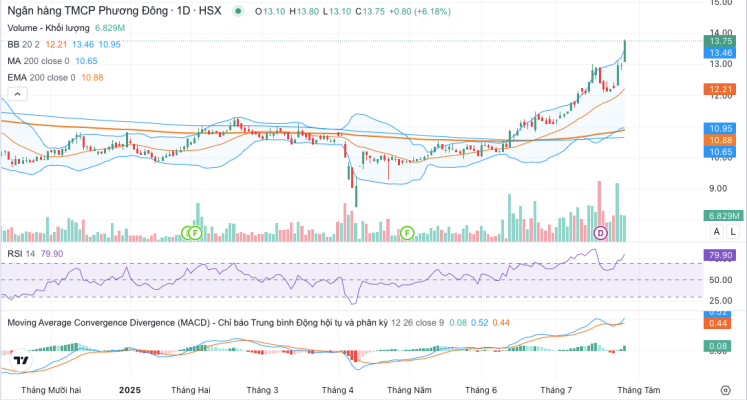Viewport: 747px width, 400px height.
Task: Click the high value H13.80
Action: point(304,11)
